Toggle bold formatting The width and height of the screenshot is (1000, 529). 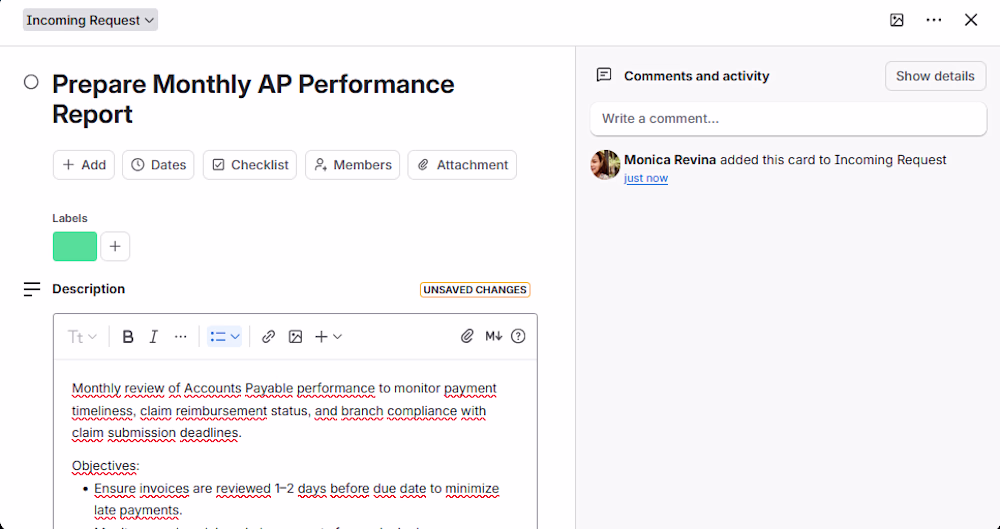point(128,336)
